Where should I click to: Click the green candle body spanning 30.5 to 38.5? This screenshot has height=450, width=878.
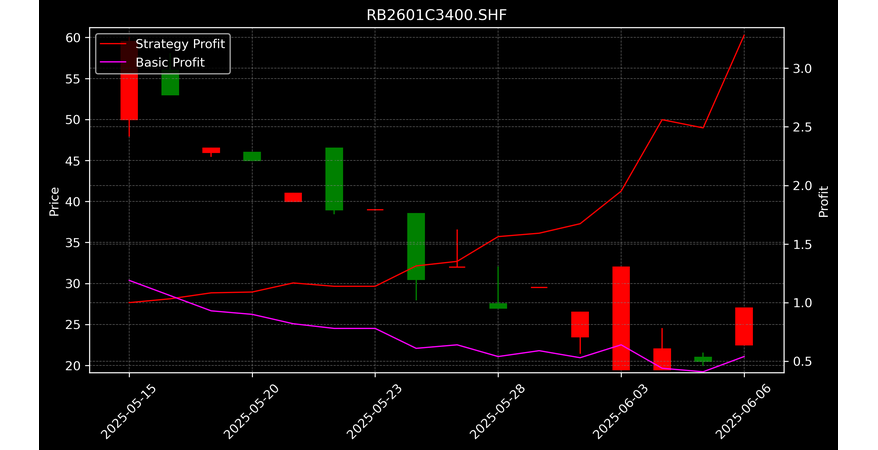tap(416, 246)
